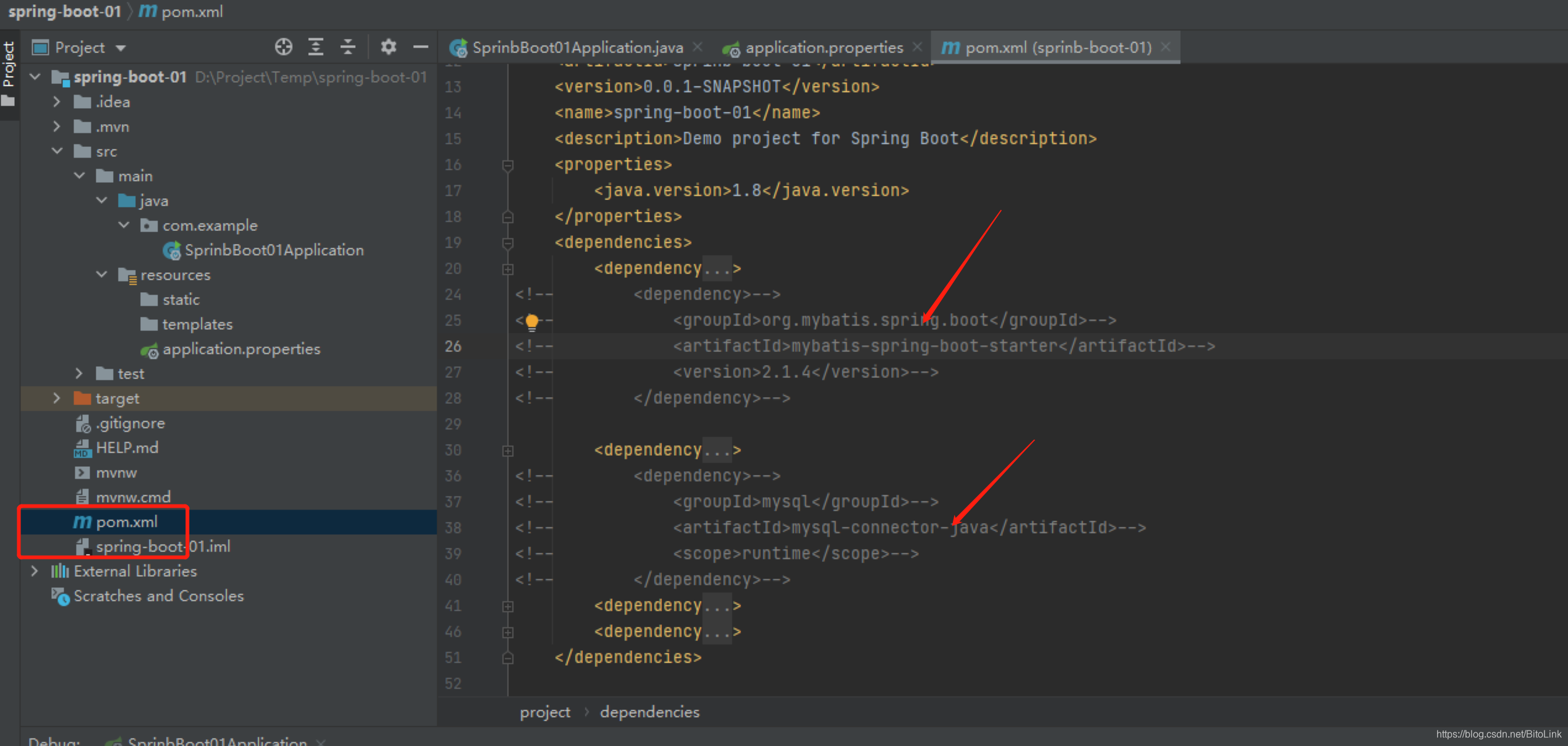Close the pom.xml editor tab

[x=1165, y=47]
